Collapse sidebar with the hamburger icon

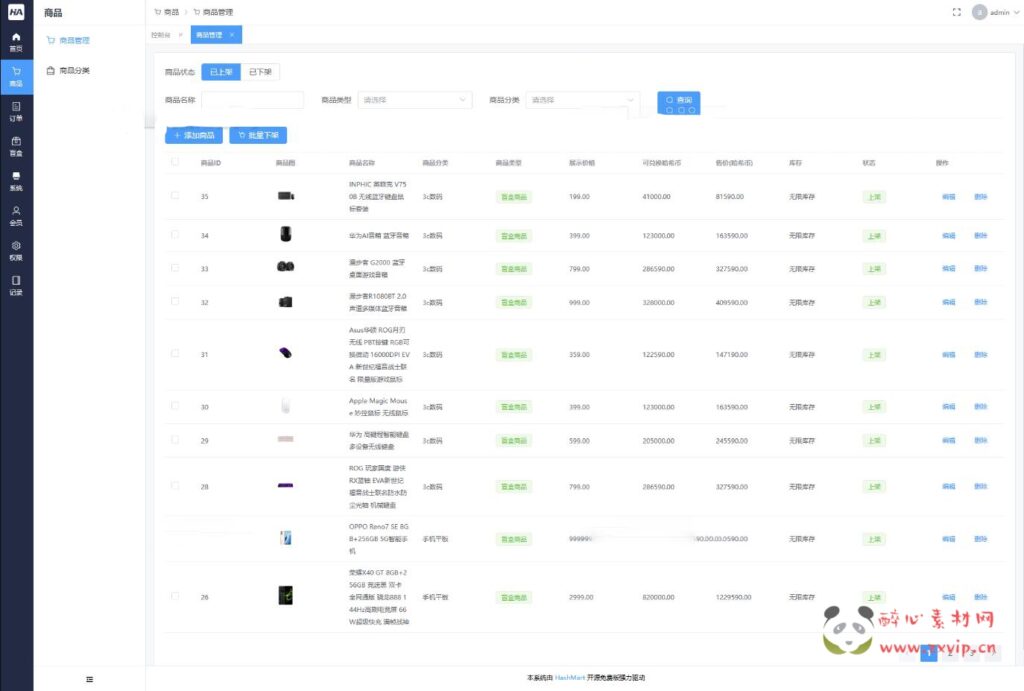coord(89,679)
